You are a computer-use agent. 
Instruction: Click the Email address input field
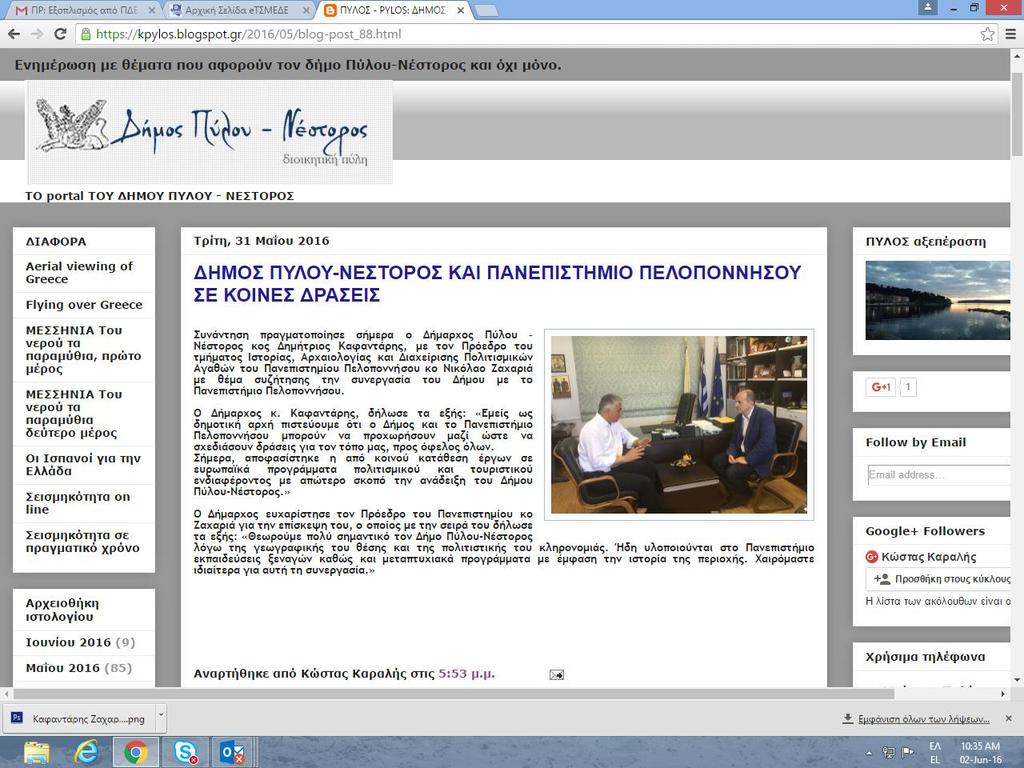pos(939,475)
